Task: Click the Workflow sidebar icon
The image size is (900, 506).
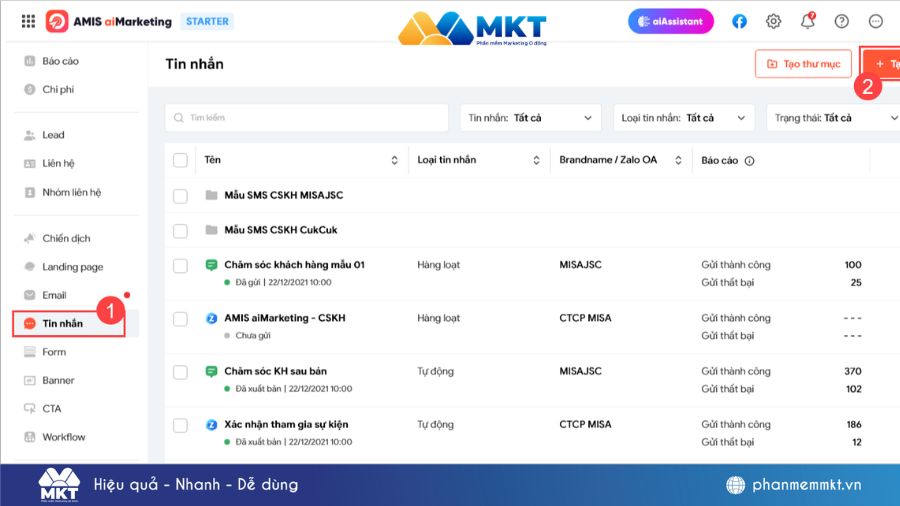Action: point(29,437)
